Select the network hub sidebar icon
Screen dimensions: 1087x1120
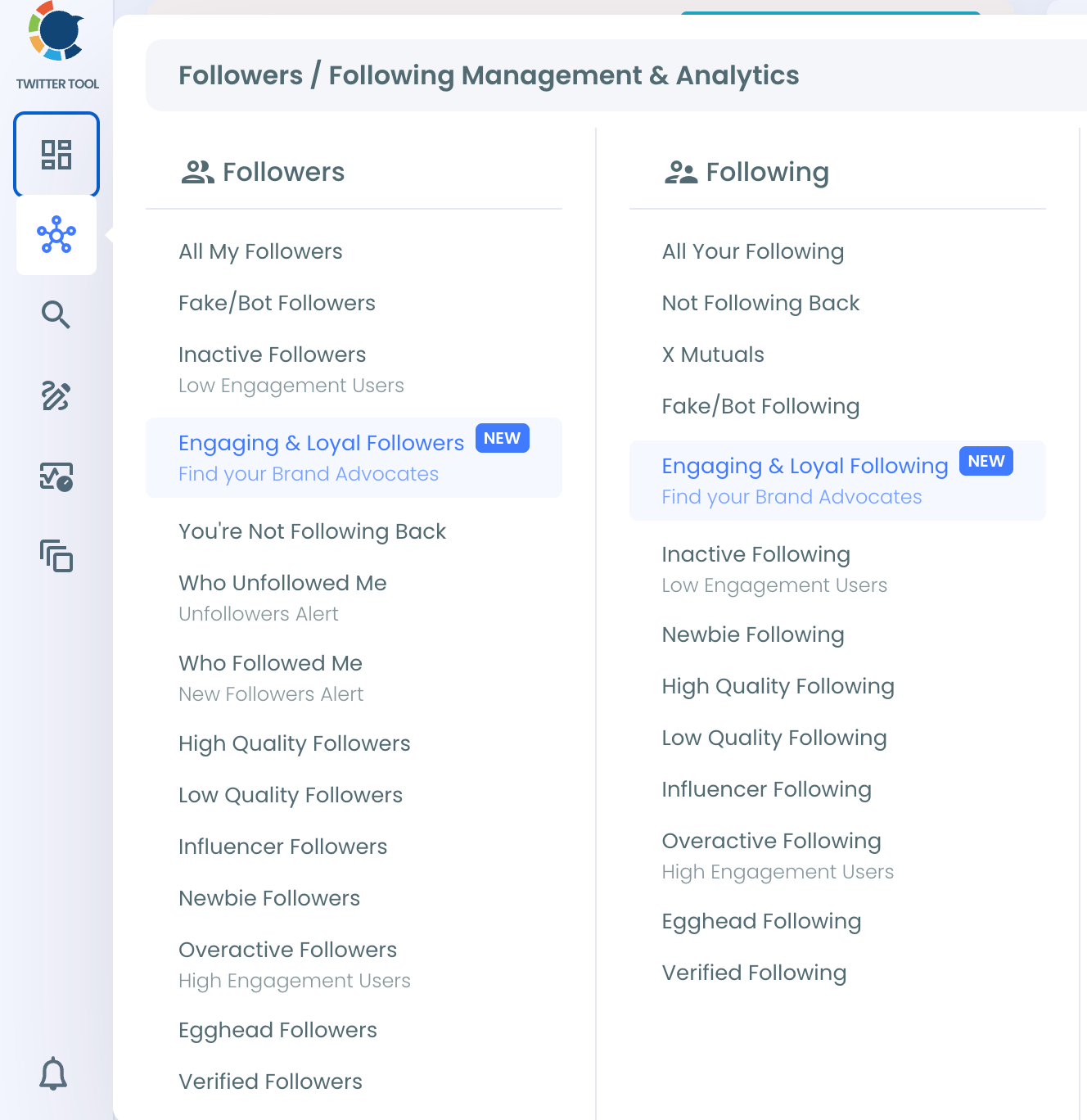coord(56,235)
